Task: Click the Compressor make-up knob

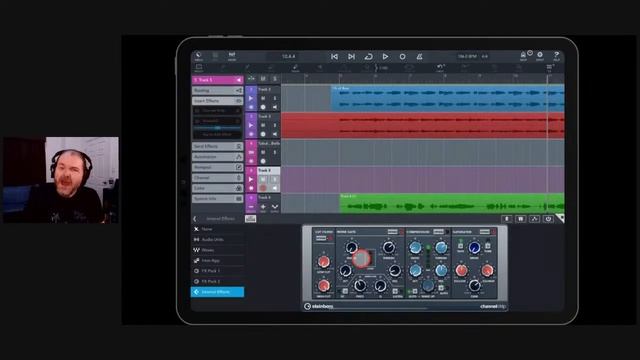Action: coord(428,286)
